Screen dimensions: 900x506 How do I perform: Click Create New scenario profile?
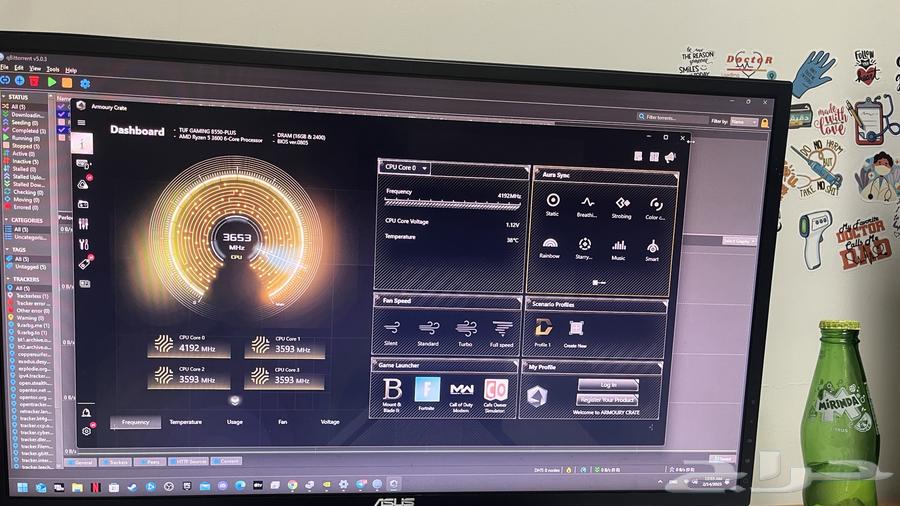click(x=575, y=333)
